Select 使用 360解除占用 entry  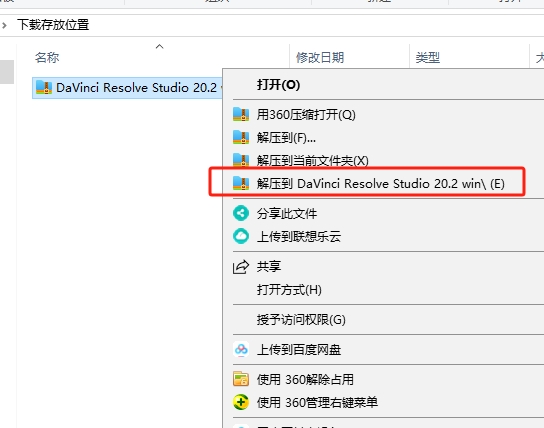[x=305, y=379]
